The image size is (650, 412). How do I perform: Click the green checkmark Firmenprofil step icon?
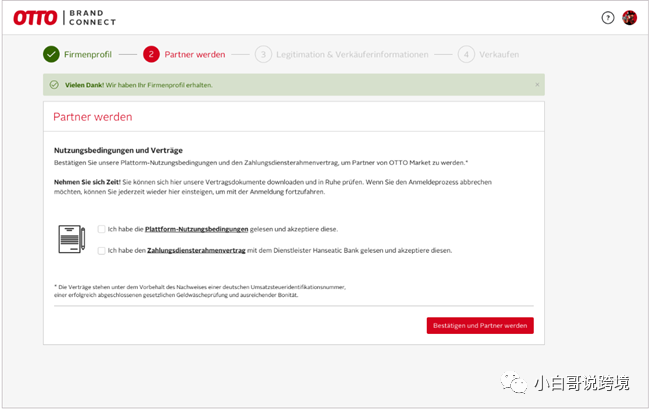(51, 54)
